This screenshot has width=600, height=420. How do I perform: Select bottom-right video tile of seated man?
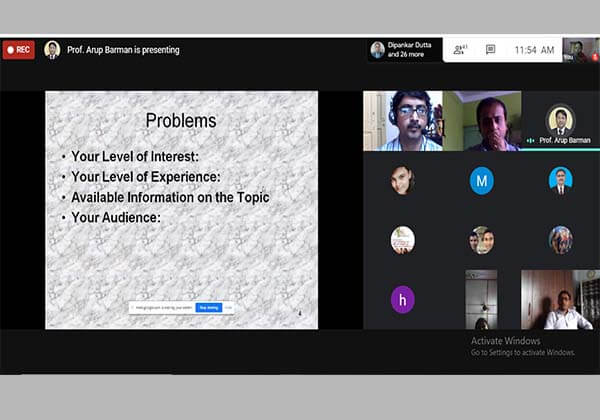560,299
